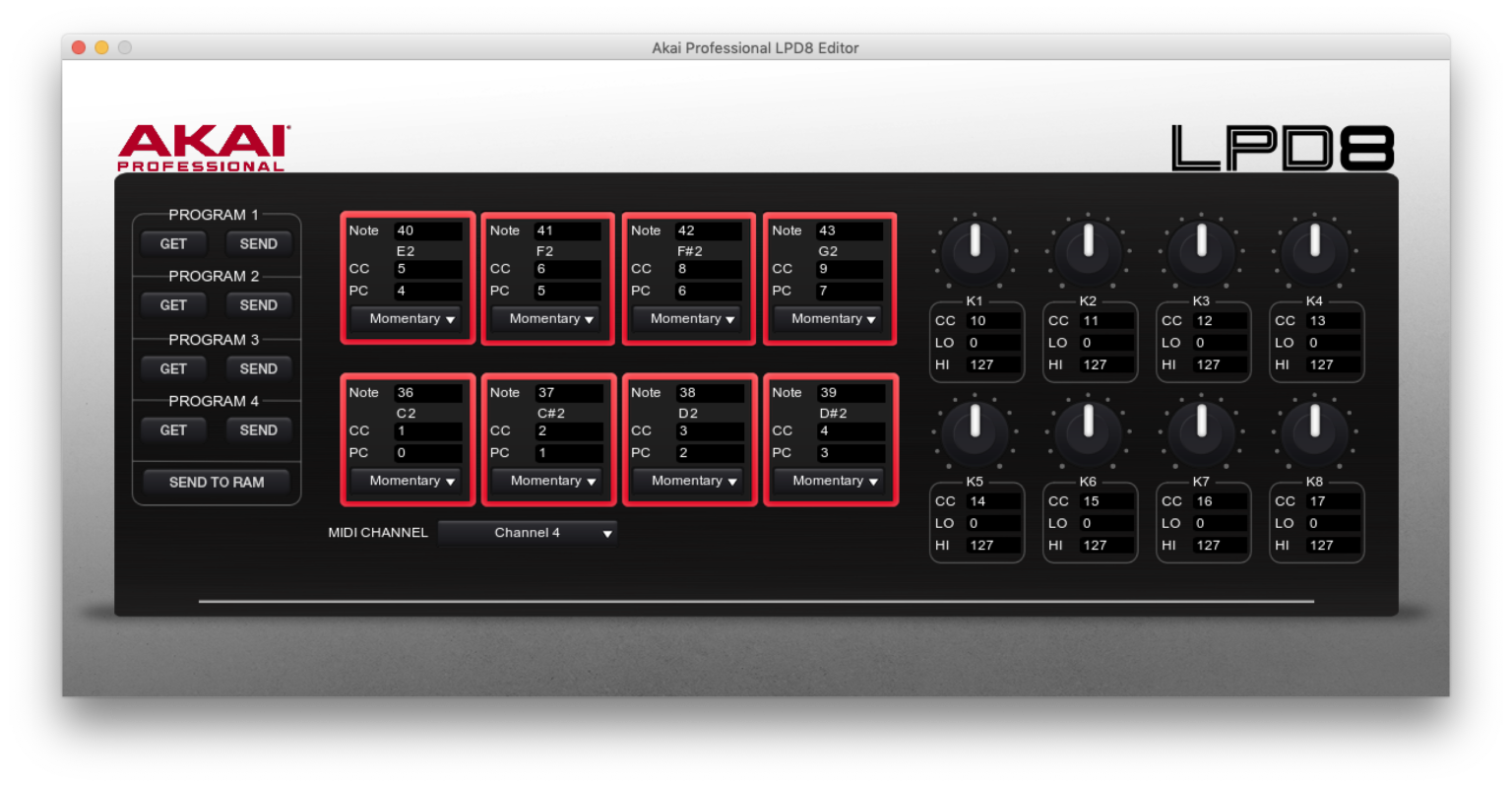This screenshot has width=1512, height=787.
Task: Click the K5 CC field showing 14
Action: click(x=993, y=501)
